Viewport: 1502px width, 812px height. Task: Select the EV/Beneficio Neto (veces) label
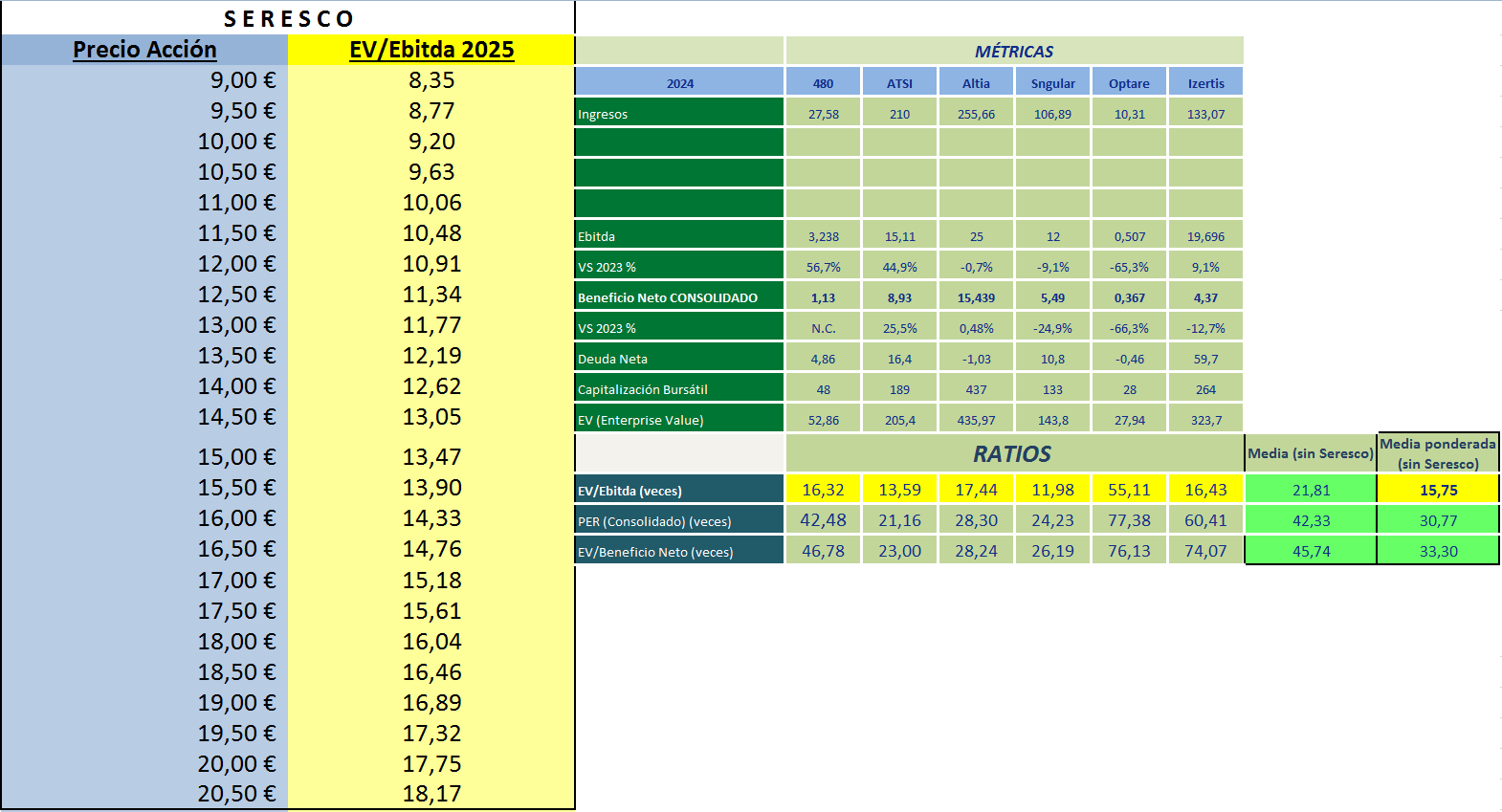pos(679,551)
